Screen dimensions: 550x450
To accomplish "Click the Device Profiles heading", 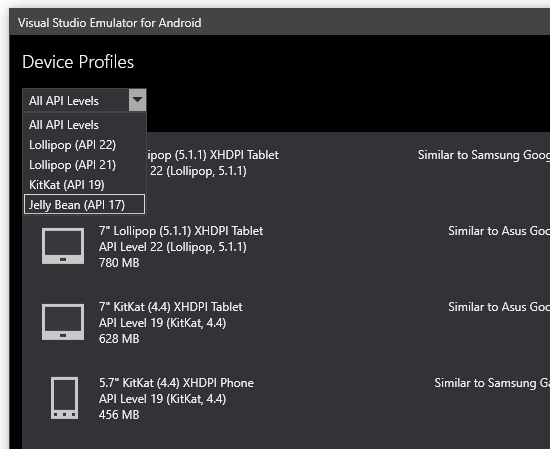I will click(x=78, y=62).
